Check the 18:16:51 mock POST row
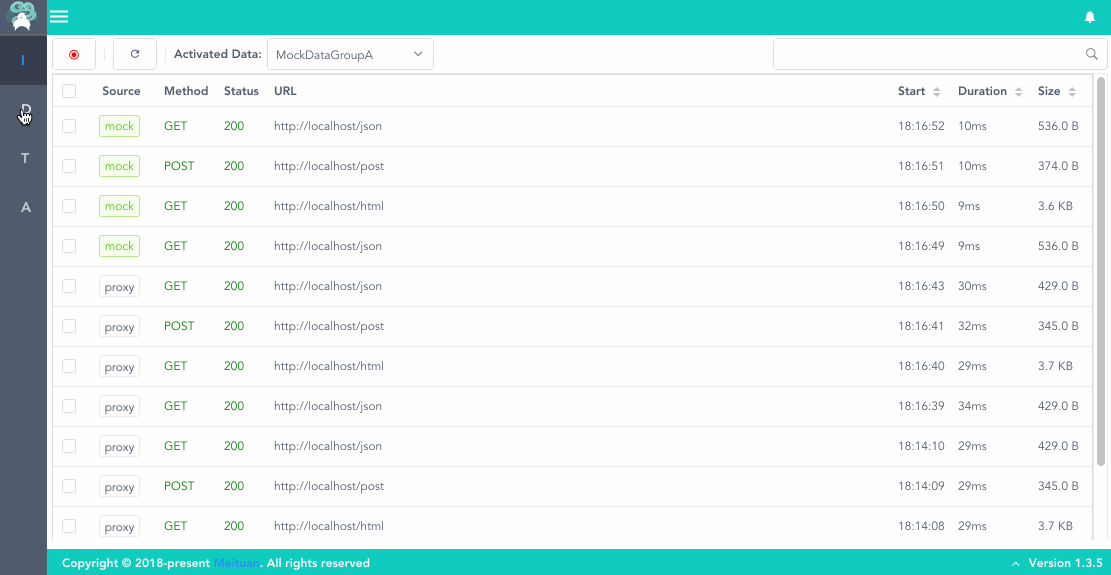 [x=69, y=166]
